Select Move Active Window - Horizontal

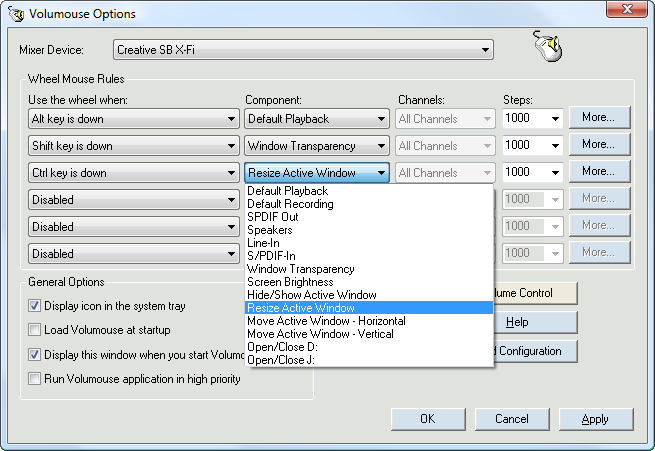(x=326, y=321)
